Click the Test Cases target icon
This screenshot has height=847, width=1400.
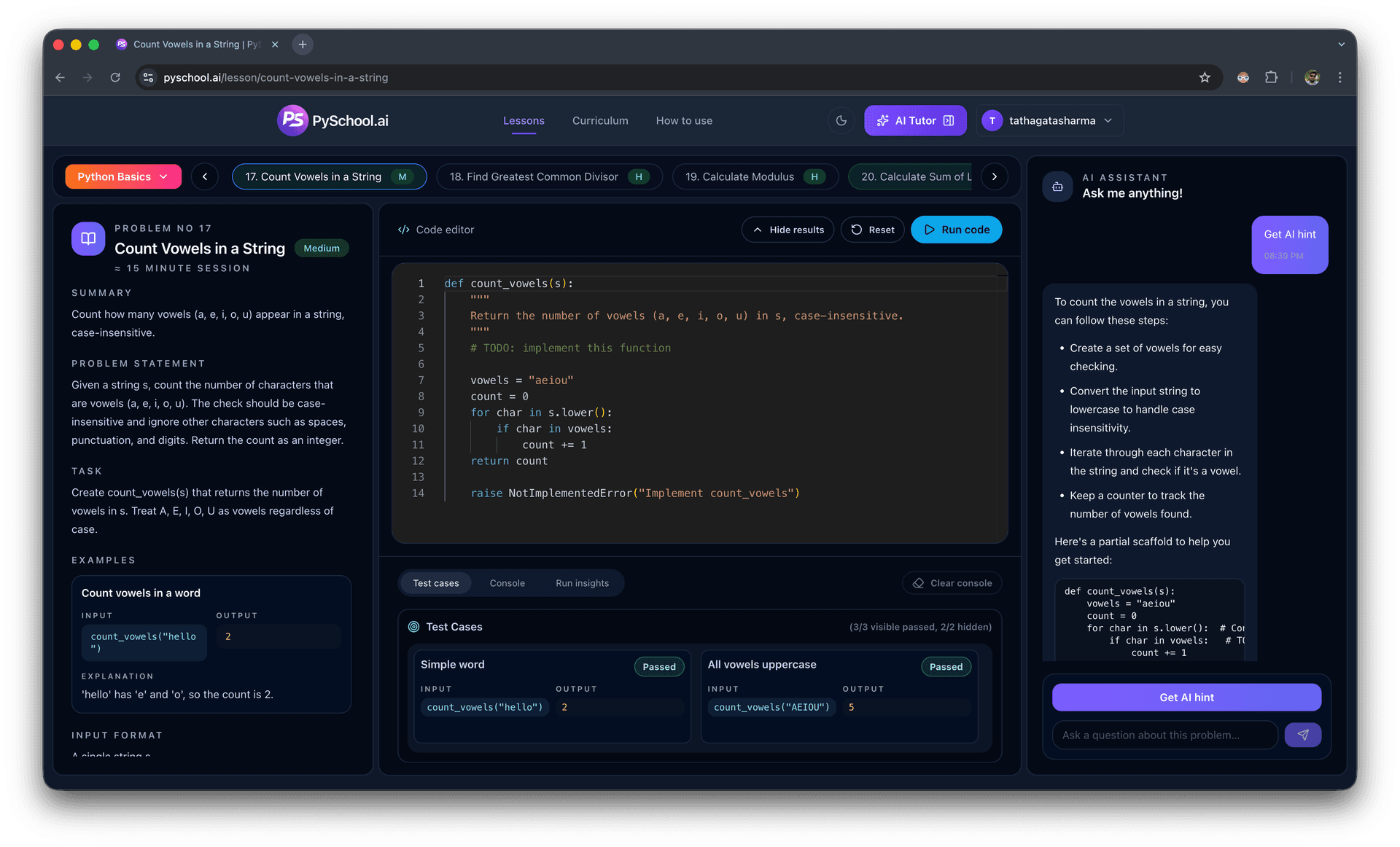[413, 627]
